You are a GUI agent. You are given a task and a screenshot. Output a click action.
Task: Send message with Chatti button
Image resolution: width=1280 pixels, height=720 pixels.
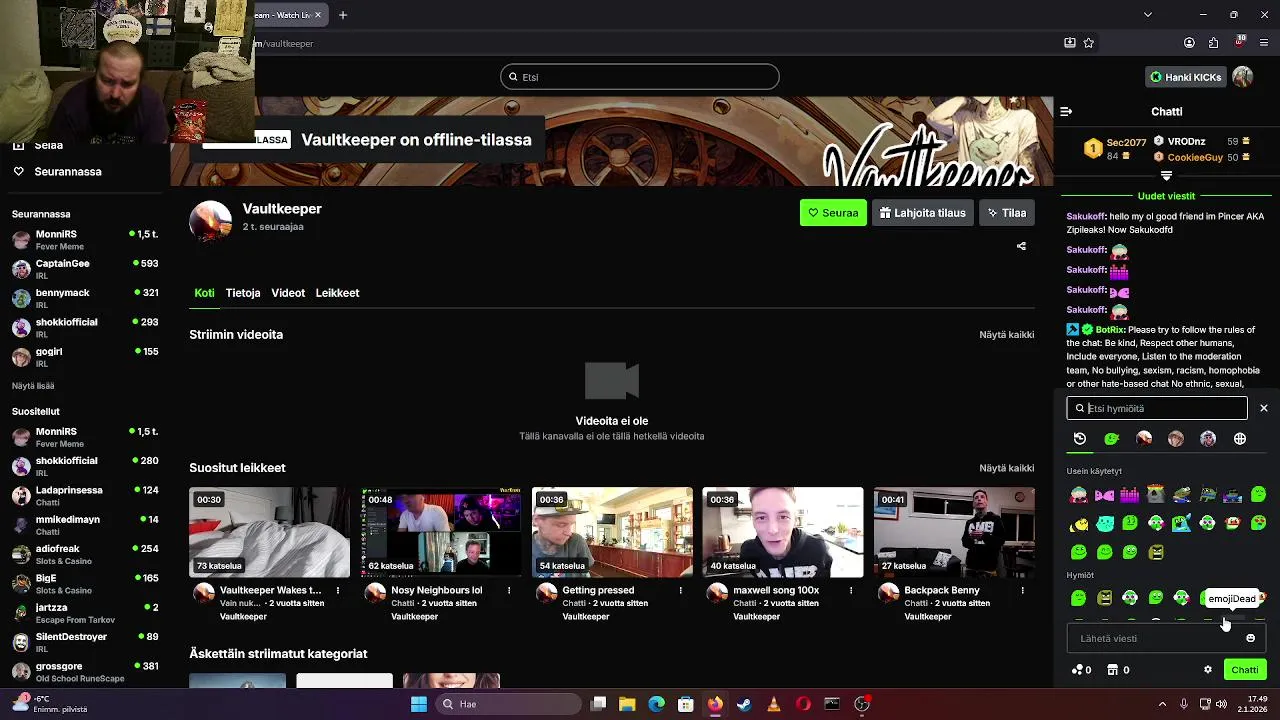(1245, 670)
